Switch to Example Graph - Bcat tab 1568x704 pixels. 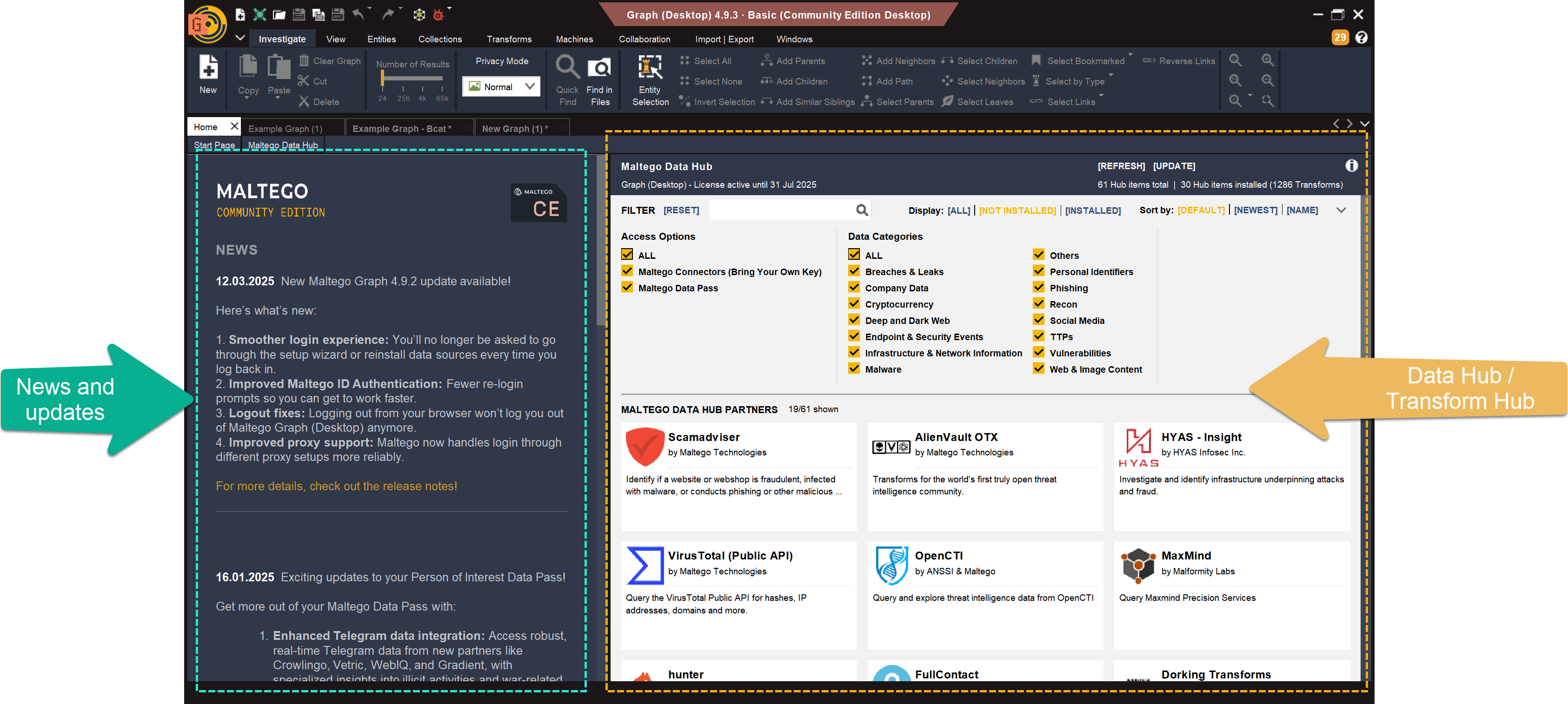pyautogui.click(x=402, y=128)
